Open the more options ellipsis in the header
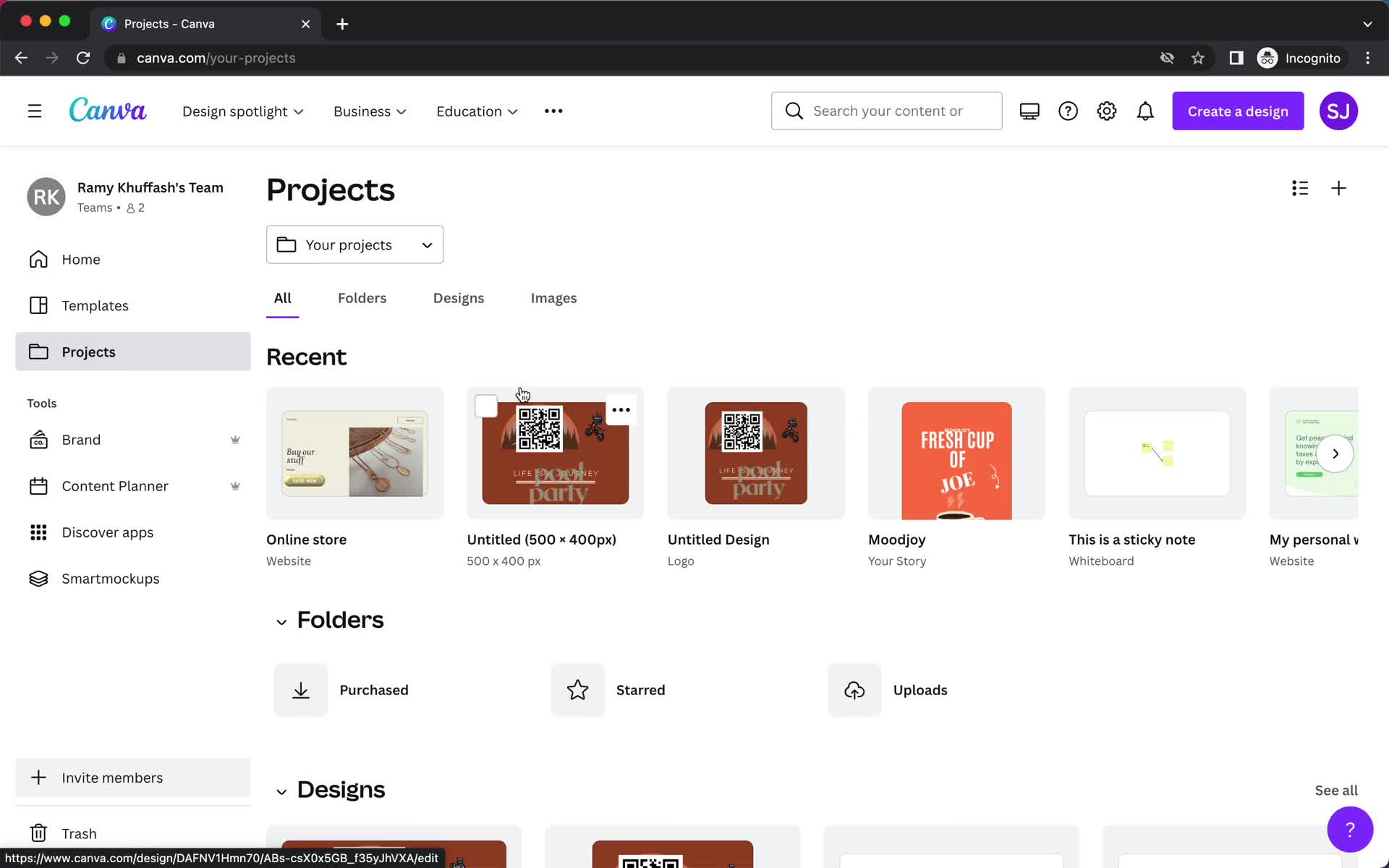 point(553,111)
